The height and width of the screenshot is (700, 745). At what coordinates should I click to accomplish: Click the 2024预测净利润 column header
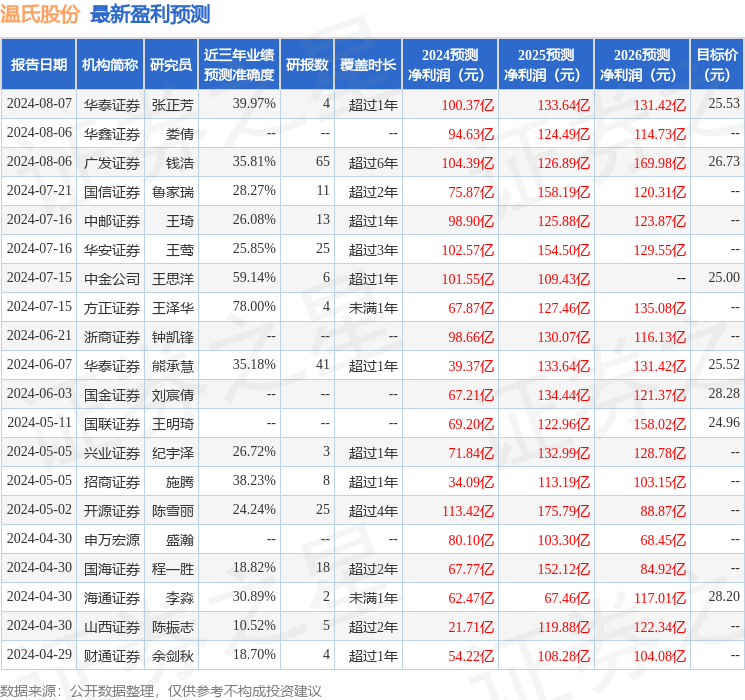pyautogui.click(x=450, y=65)
